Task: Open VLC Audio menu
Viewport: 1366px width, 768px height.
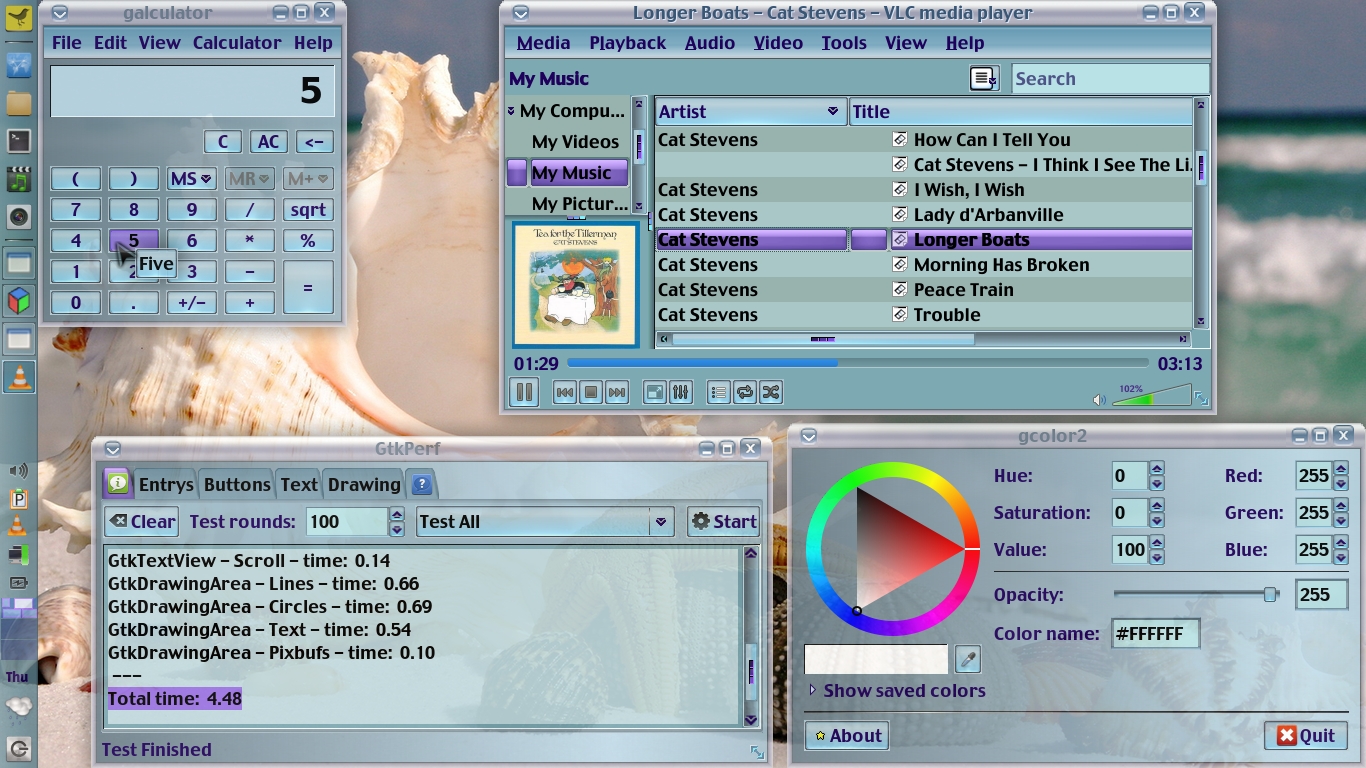Action: 710,43
